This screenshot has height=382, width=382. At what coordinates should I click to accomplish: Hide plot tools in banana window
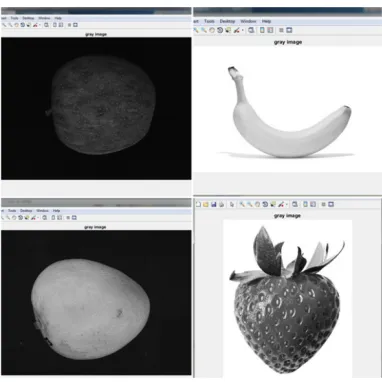[281, 30]
